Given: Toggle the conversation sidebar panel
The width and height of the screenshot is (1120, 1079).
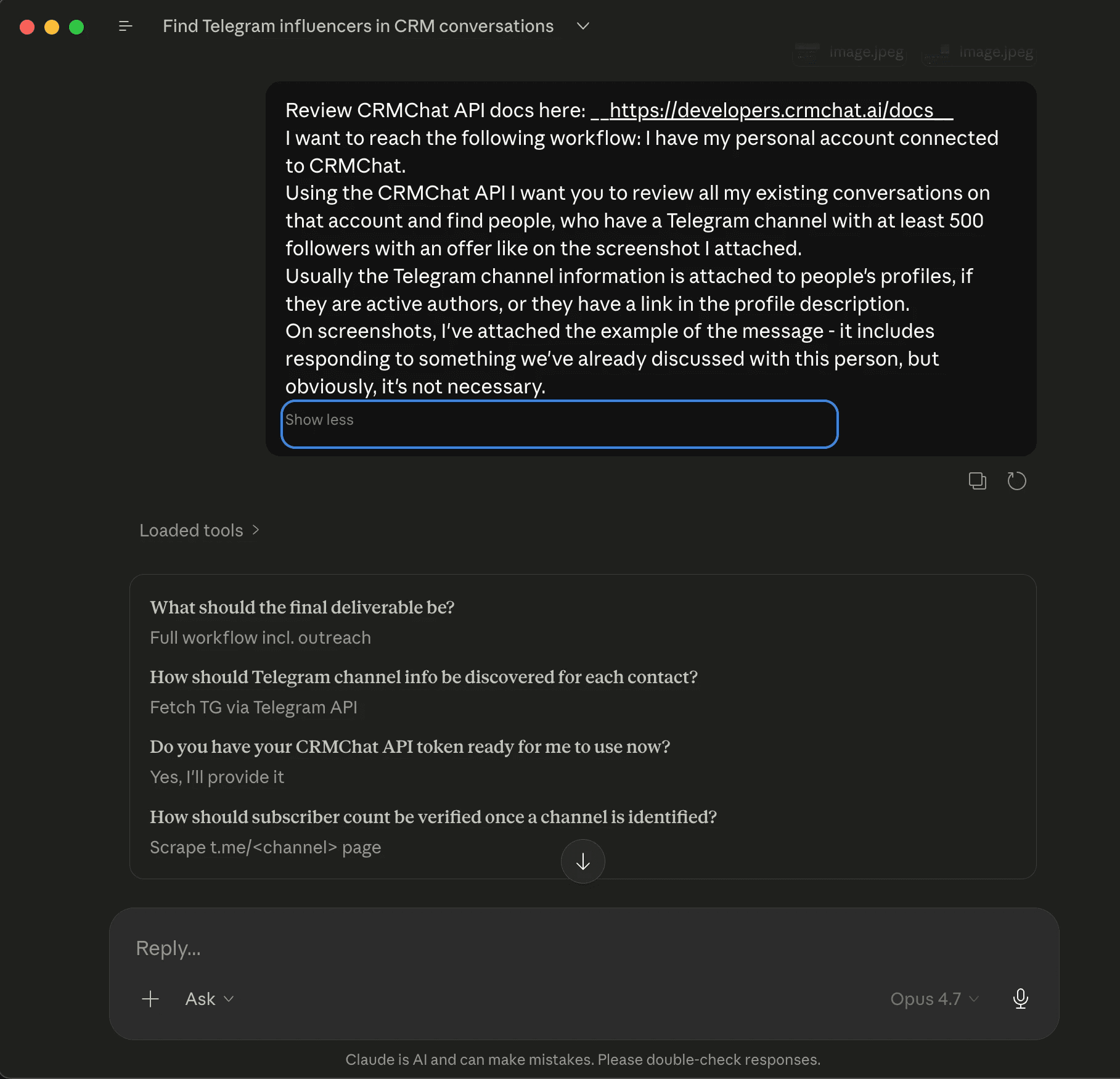Looking at the screenshot, I should [125, 26].
